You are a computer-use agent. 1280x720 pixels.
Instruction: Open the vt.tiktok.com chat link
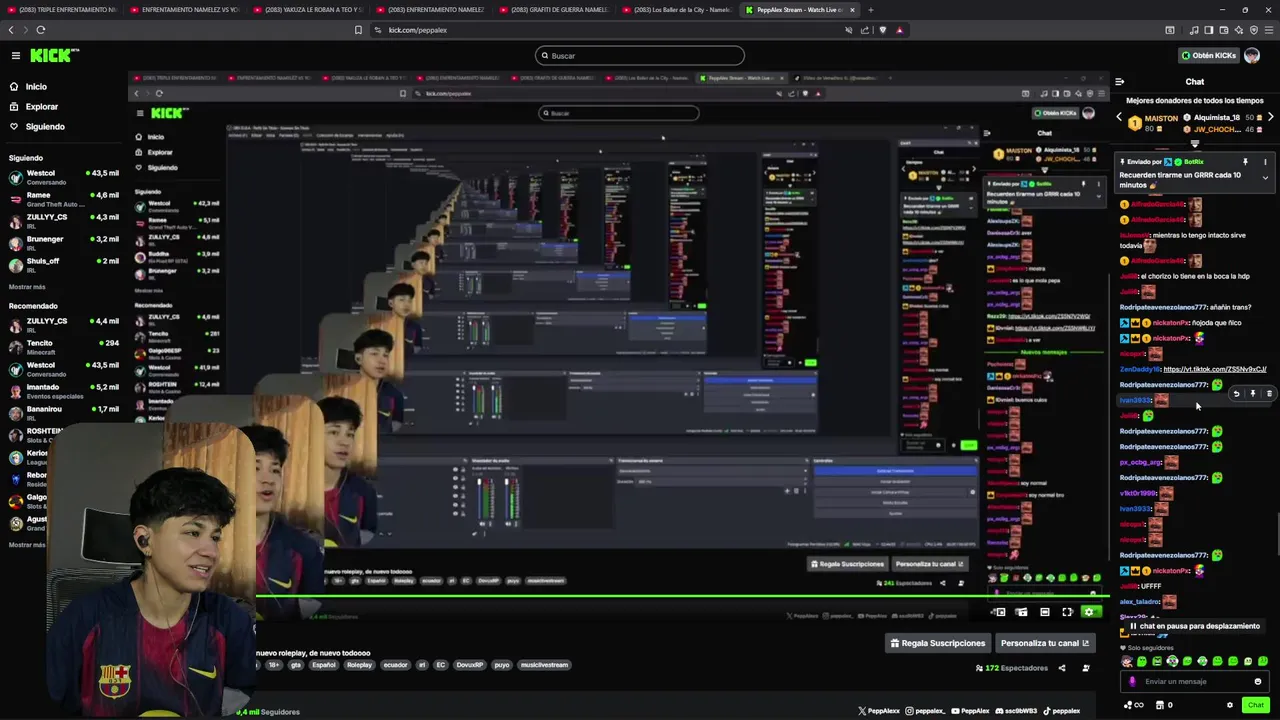coord(1215,369)
